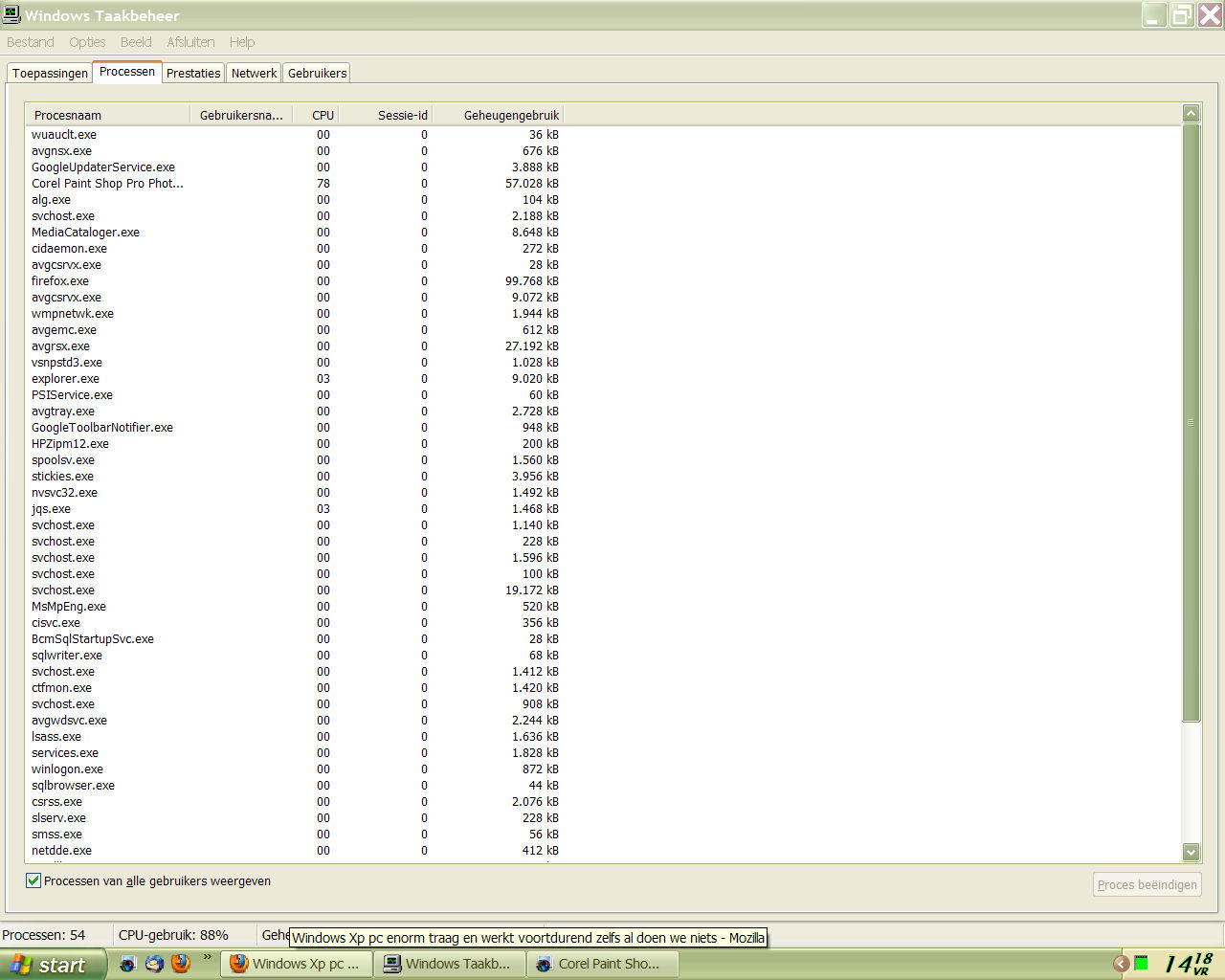Switch to the Gebruikers tab
The width and height of the screenshot is (1225, 980).
point(317,73)
